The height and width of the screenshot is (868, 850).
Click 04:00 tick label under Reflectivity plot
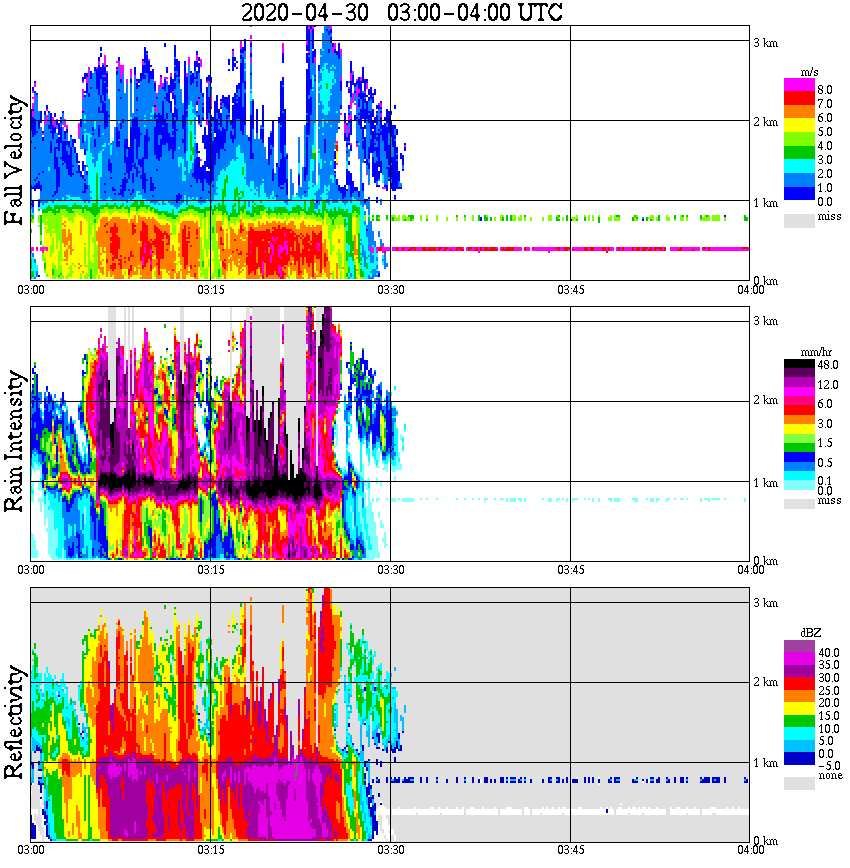(x=750, y=850)
